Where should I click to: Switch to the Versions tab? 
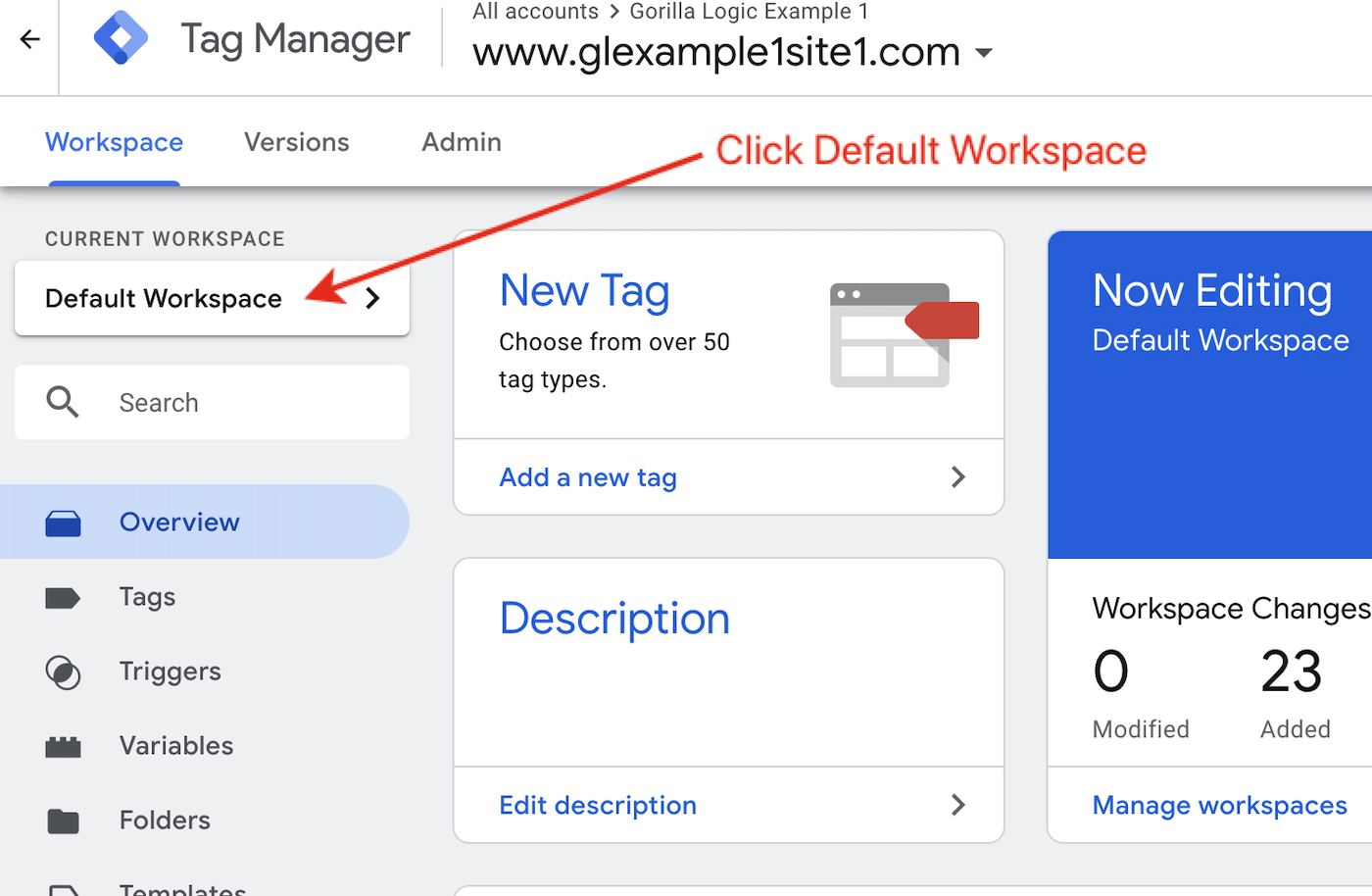(x=296, y=142)
